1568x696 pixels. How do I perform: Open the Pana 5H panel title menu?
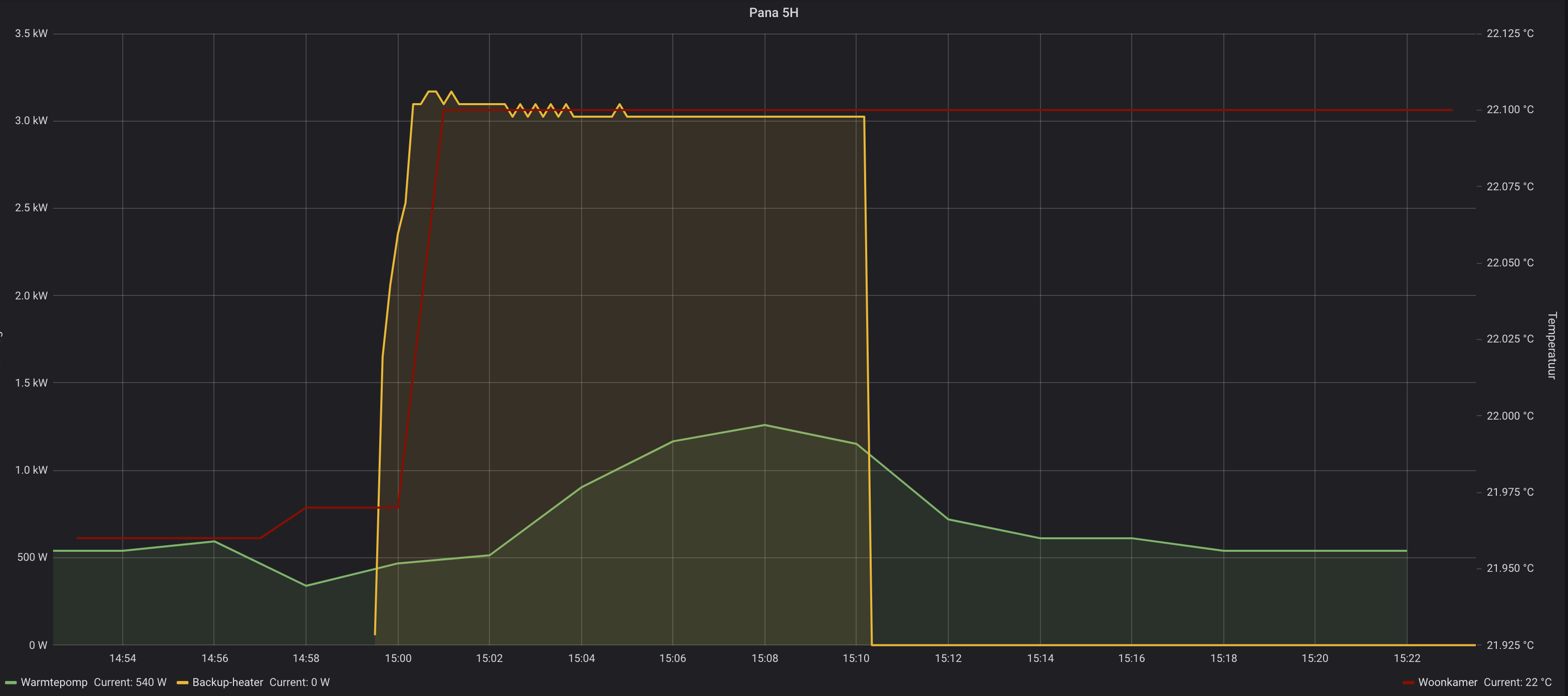(773, 13)
